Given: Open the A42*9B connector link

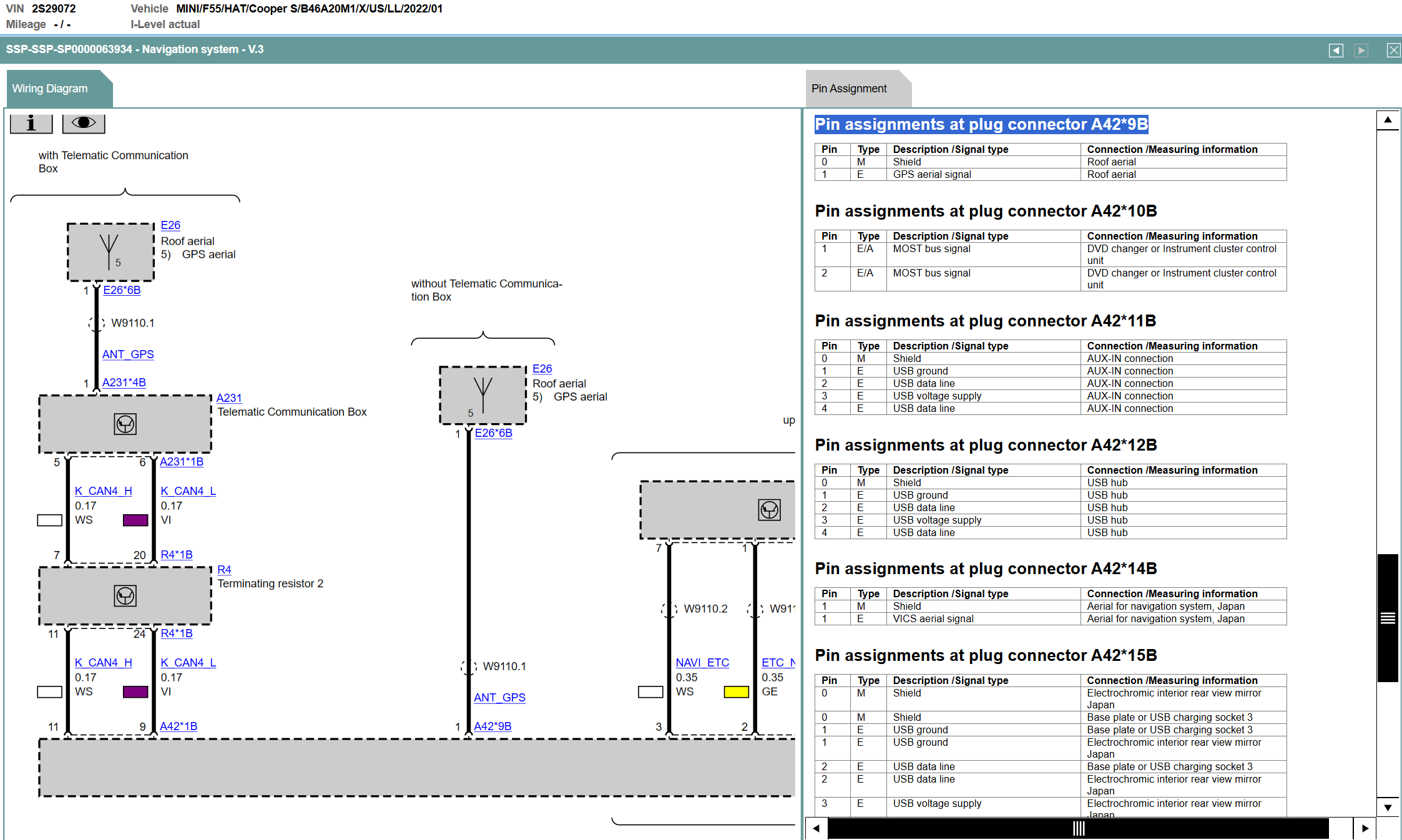Looking at the screenshot, I should tap(493, 726).
